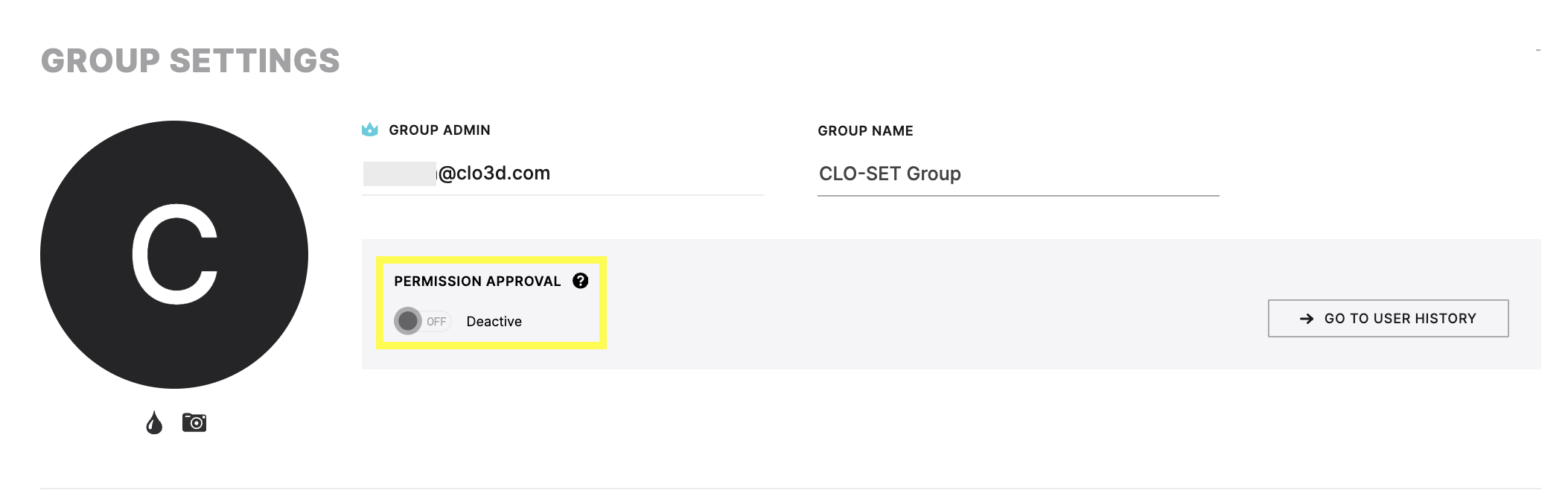Click the @clo3d.com email domain text

[494, 174]
